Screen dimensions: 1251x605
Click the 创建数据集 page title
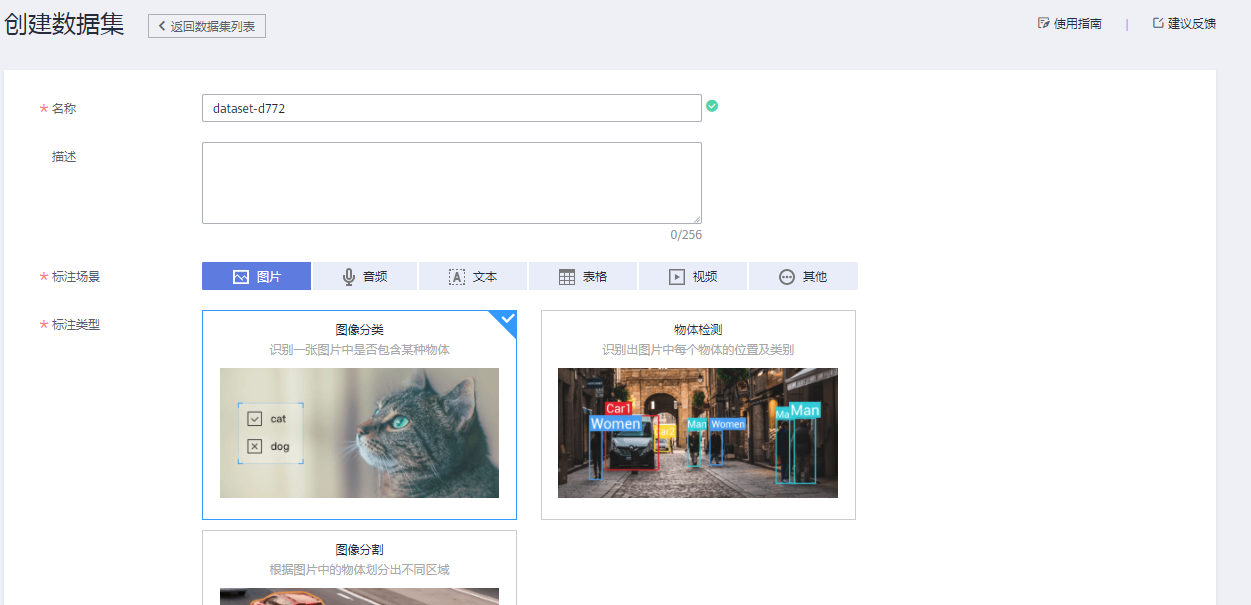[64, 25]
